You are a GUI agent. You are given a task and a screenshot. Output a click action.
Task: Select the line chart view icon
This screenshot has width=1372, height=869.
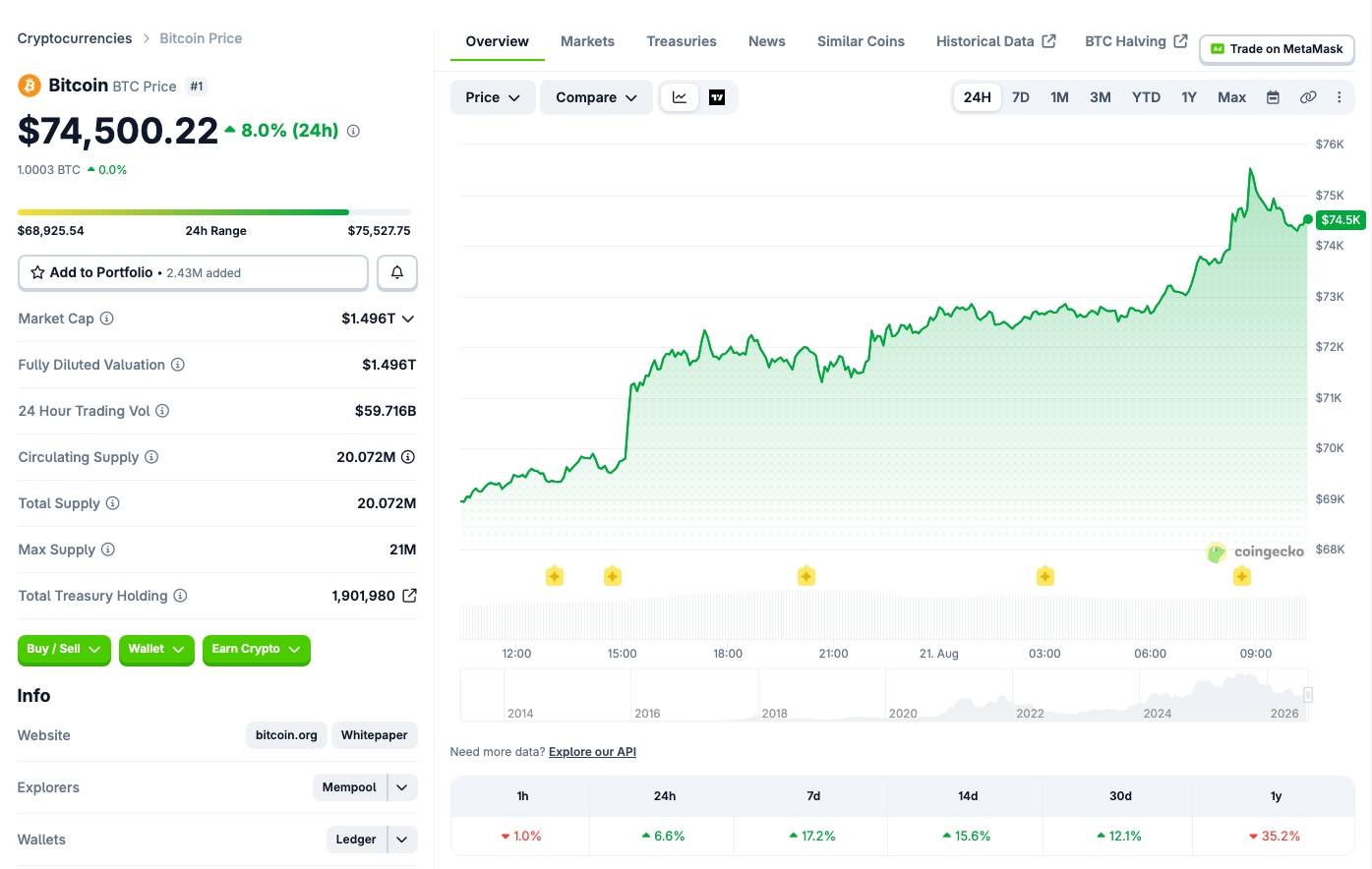(x=680, y=97)
